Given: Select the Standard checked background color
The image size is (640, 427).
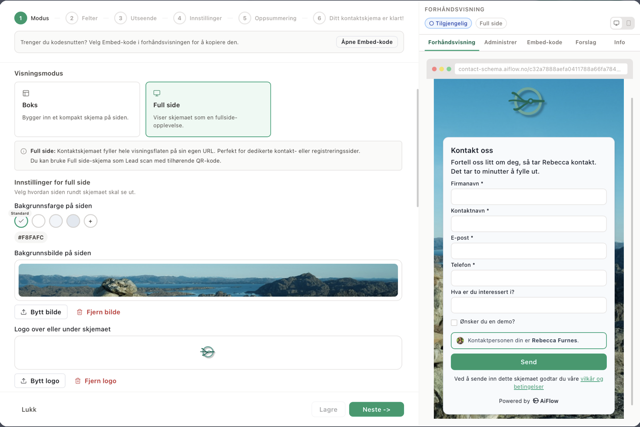Looking at the screenshot, I should 21,221.
